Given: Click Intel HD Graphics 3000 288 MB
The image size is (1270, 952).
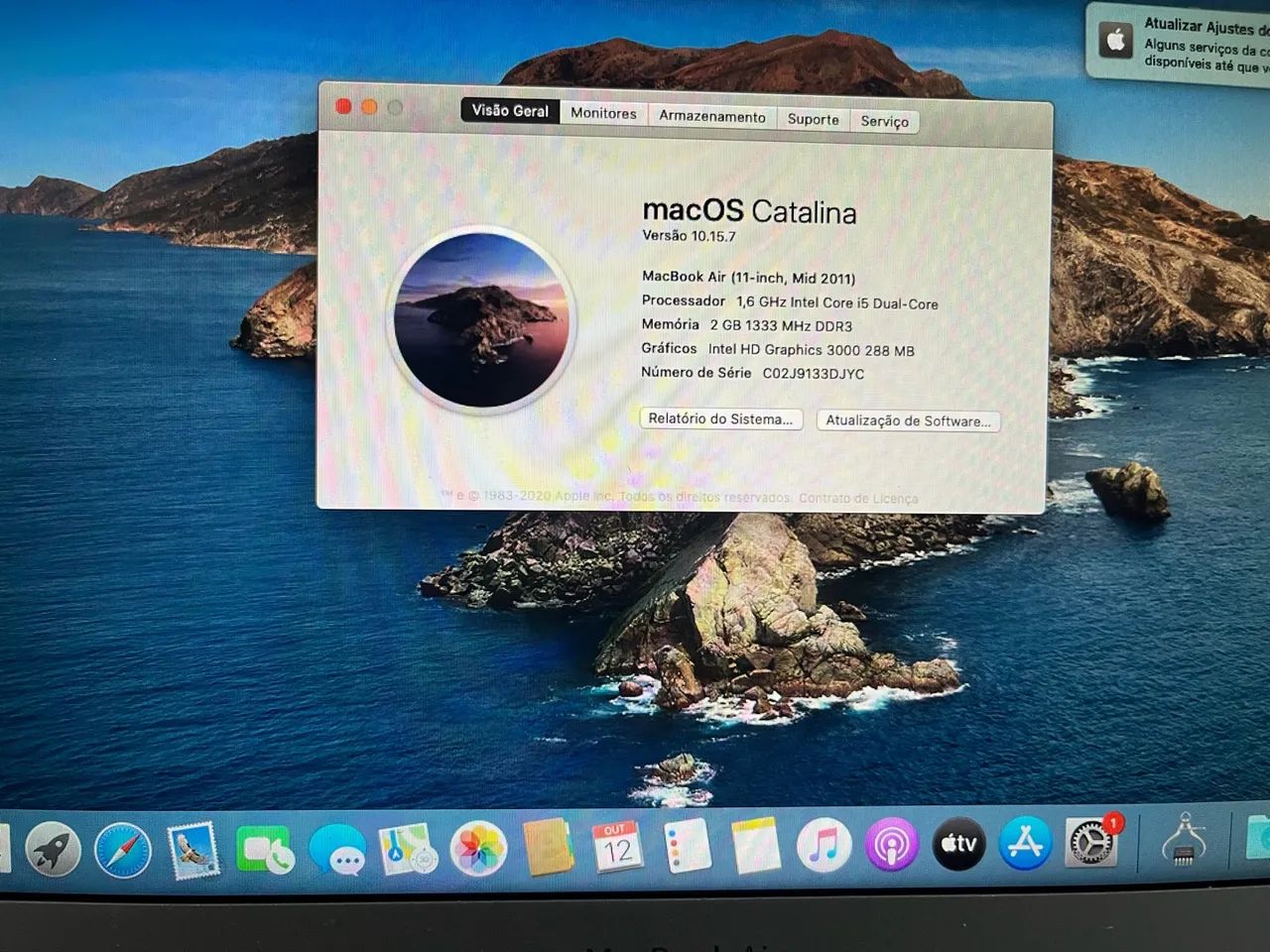Looking at the screenshot, I should [x=812, y=350].
